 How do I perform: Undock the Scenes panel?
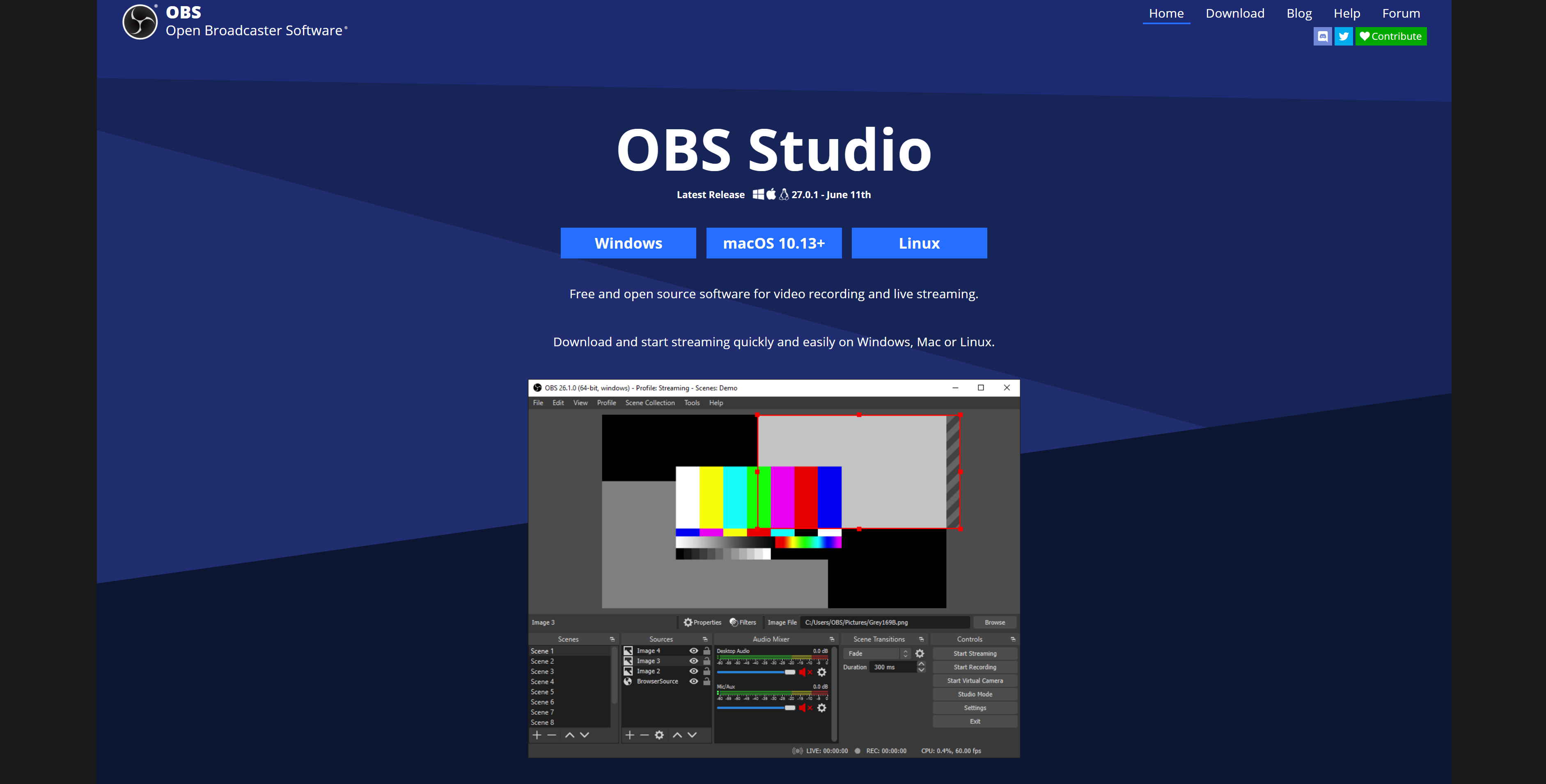[612, 640]
